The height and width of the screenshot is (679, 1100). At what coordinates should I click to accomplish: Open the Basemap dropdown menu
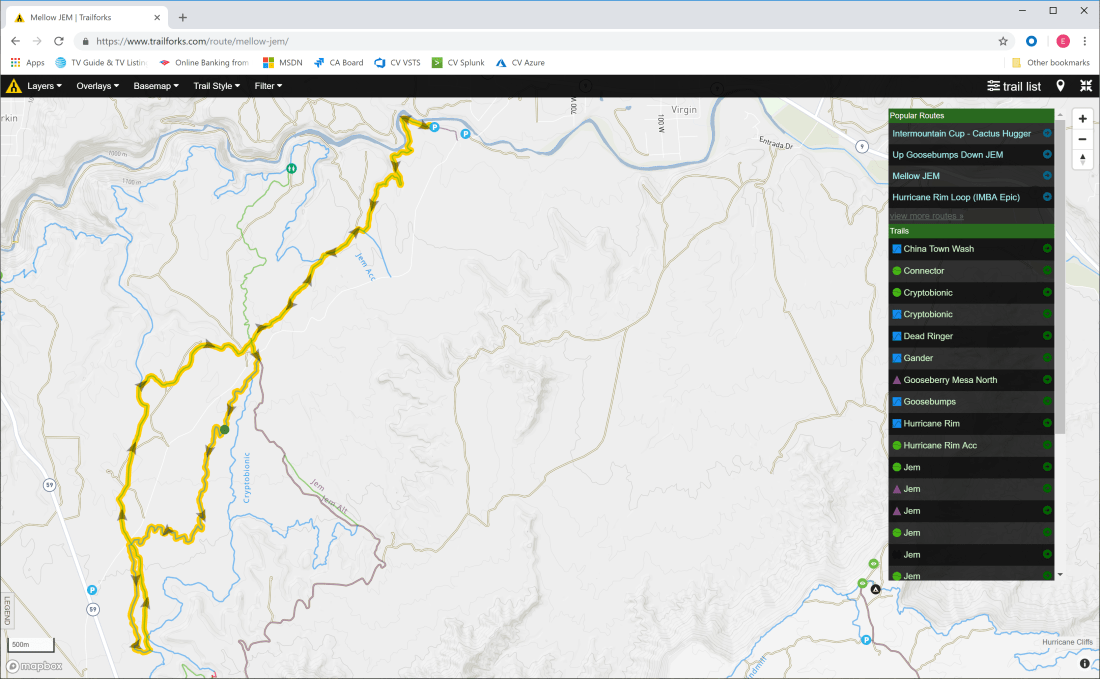(155, 86)
